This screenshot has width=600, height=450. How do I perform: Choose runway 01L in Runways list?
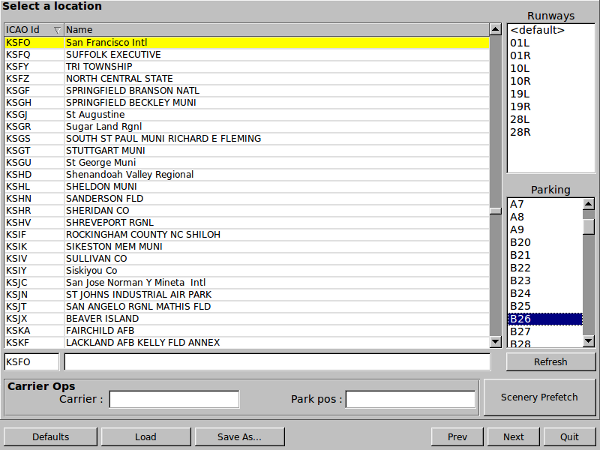pos(519,43)
